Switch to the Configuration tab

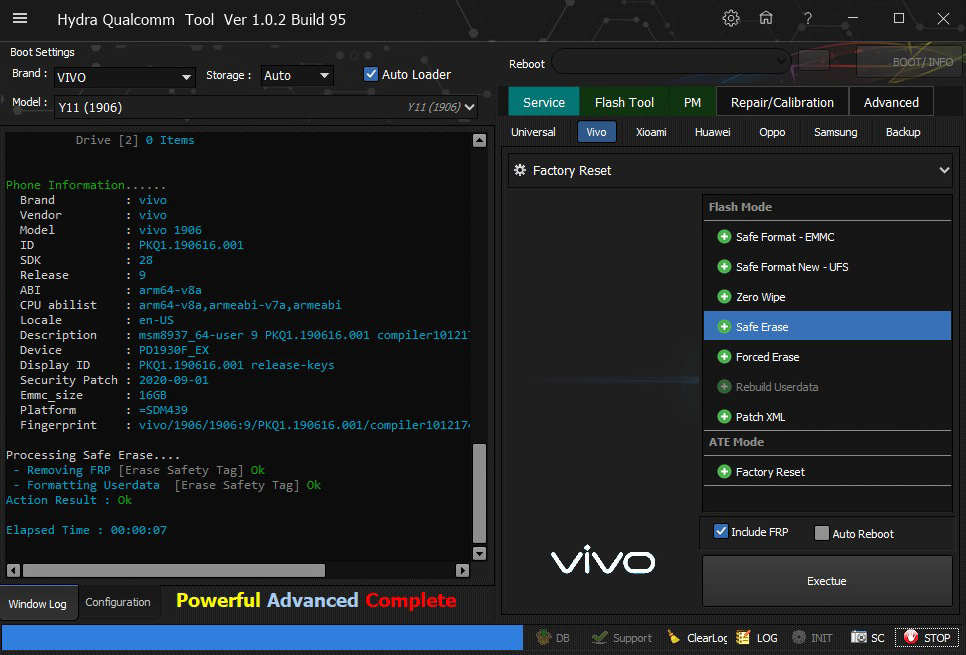point(118,602)
